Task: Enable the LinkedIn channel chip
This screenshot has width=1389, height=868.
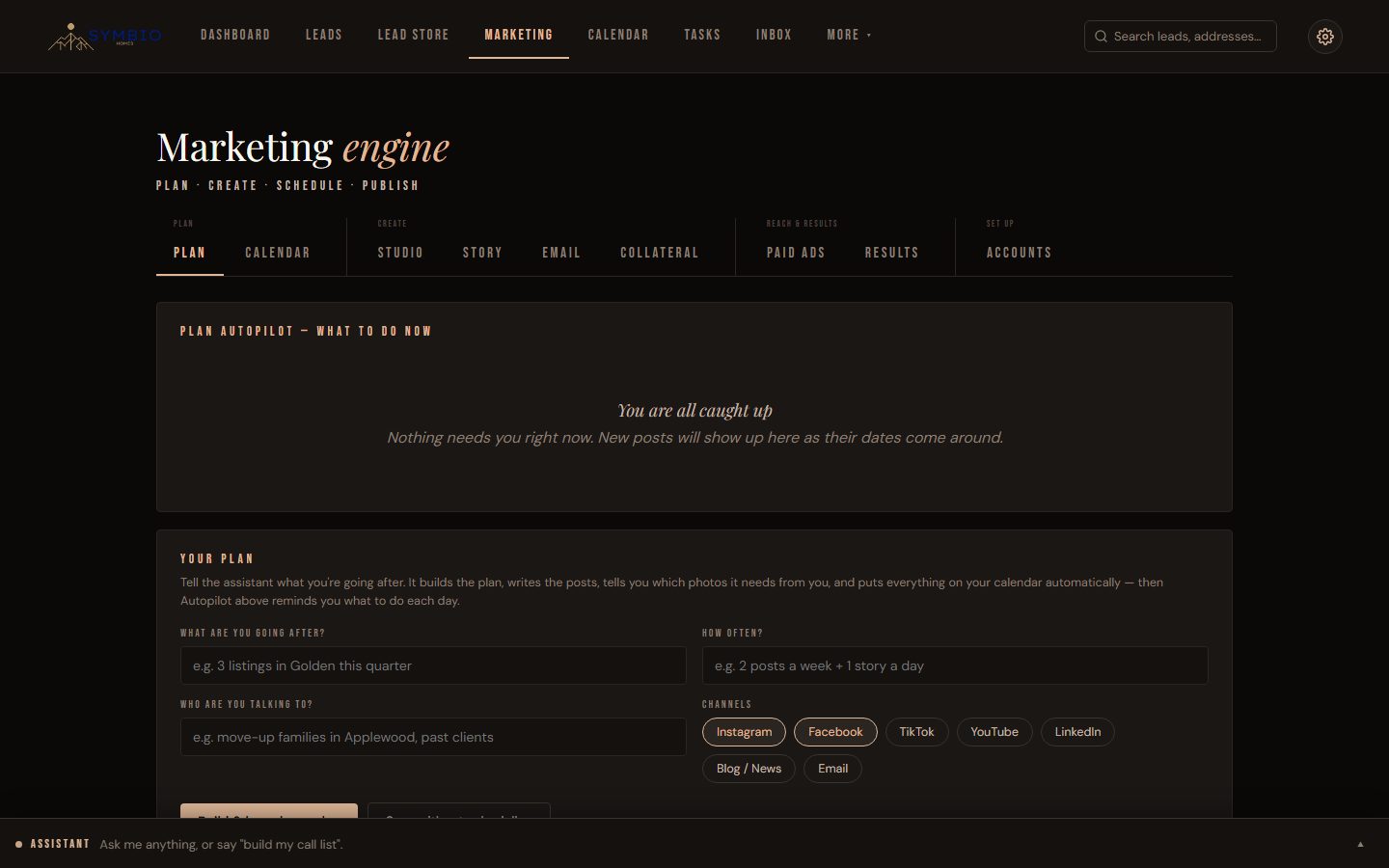Action: [1077, 732]
